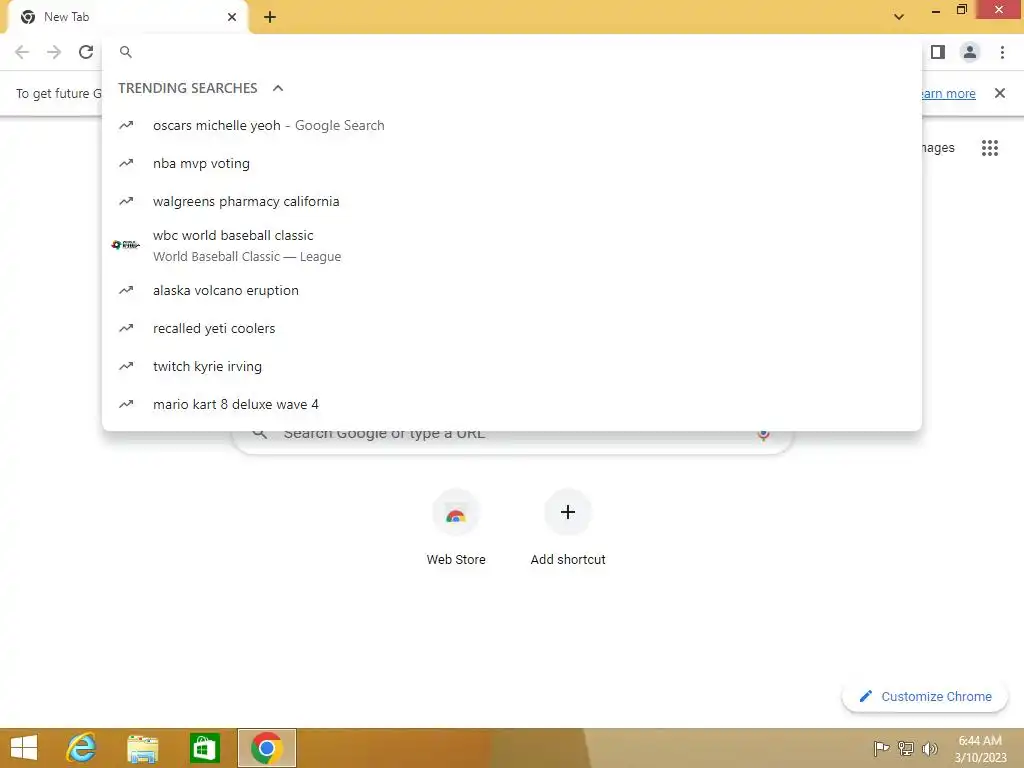This screenshot has width=1024, height=768.
Task: Click the forward navigation arrow
Action: pyautogui.click(x=54, y=52)
